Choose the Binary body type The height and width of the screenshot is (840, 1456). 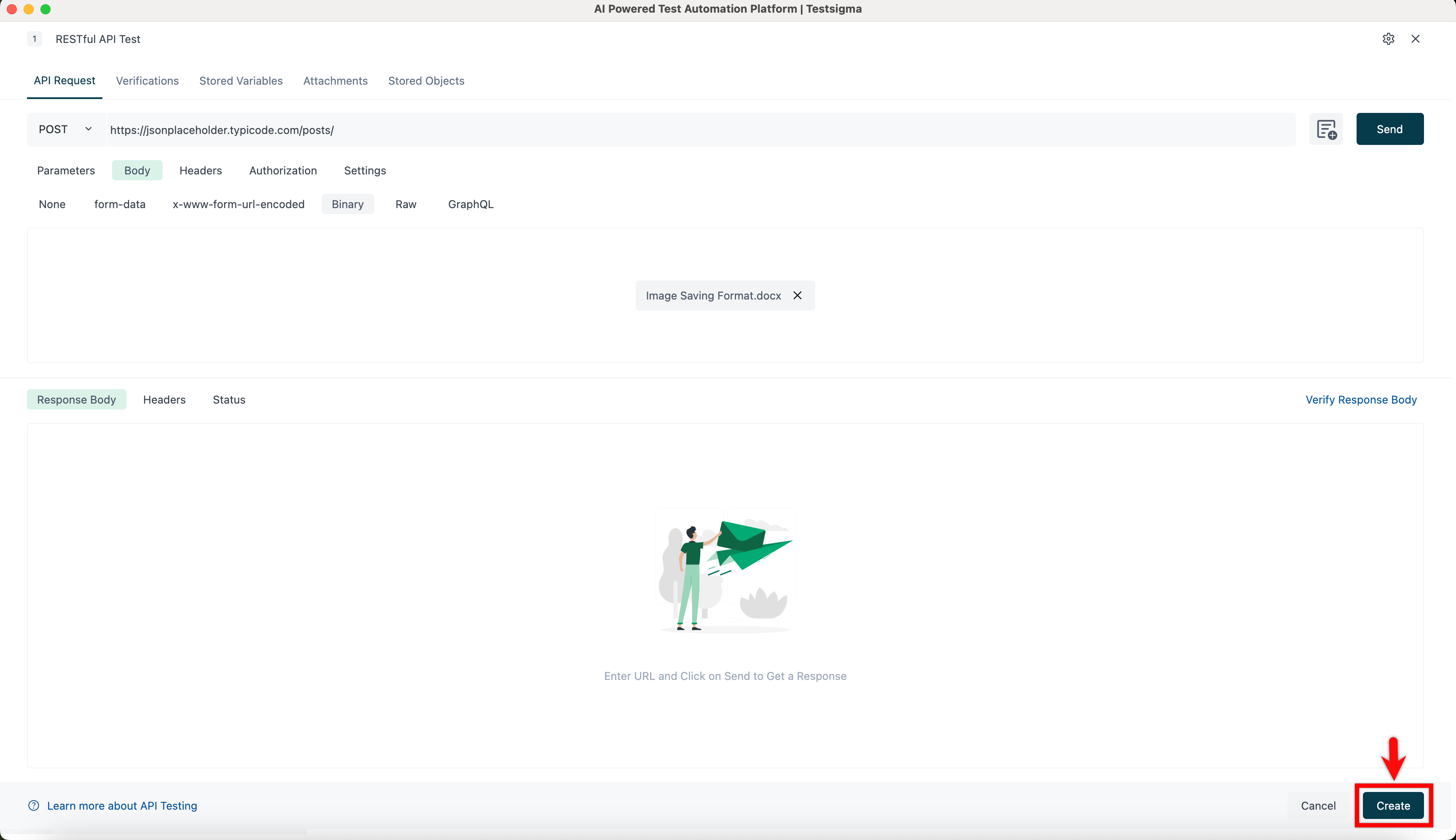[348, 204]
